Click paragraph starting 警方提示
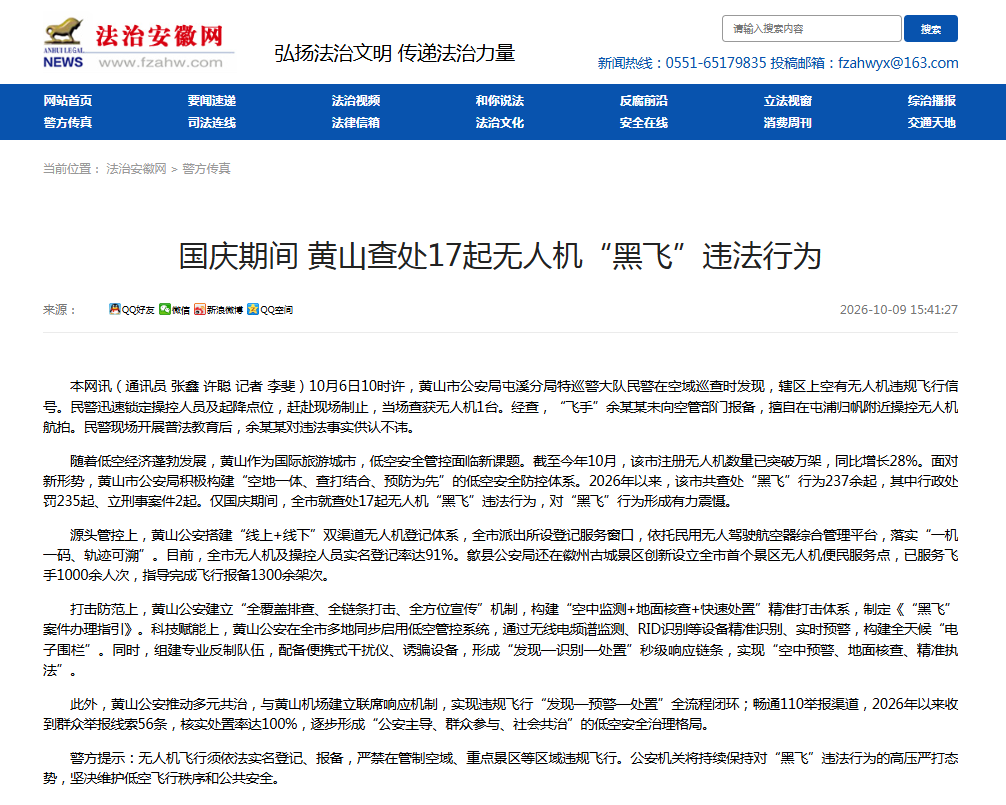The height and width of the screenshot is (805, 1006). 500,768
